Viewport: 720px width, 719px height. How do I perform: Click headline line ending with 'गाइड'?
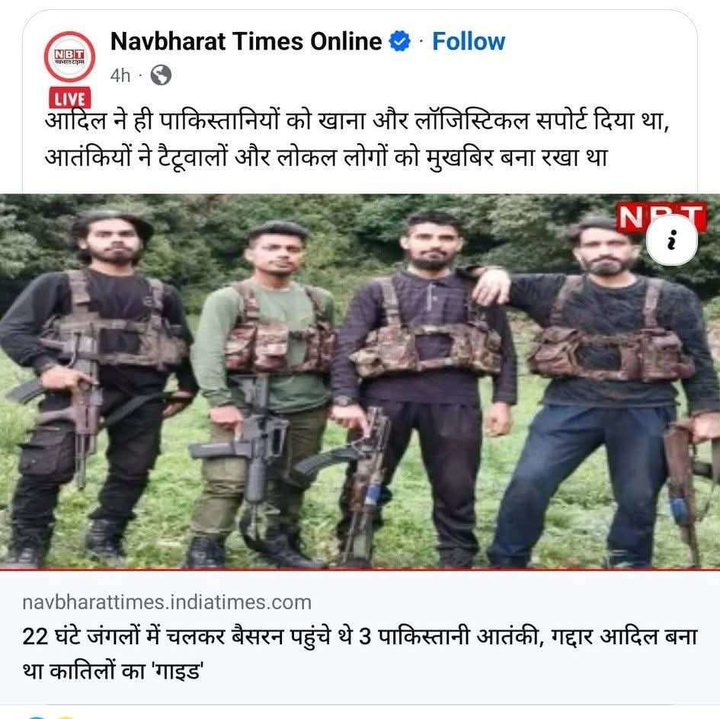(113, 671)
